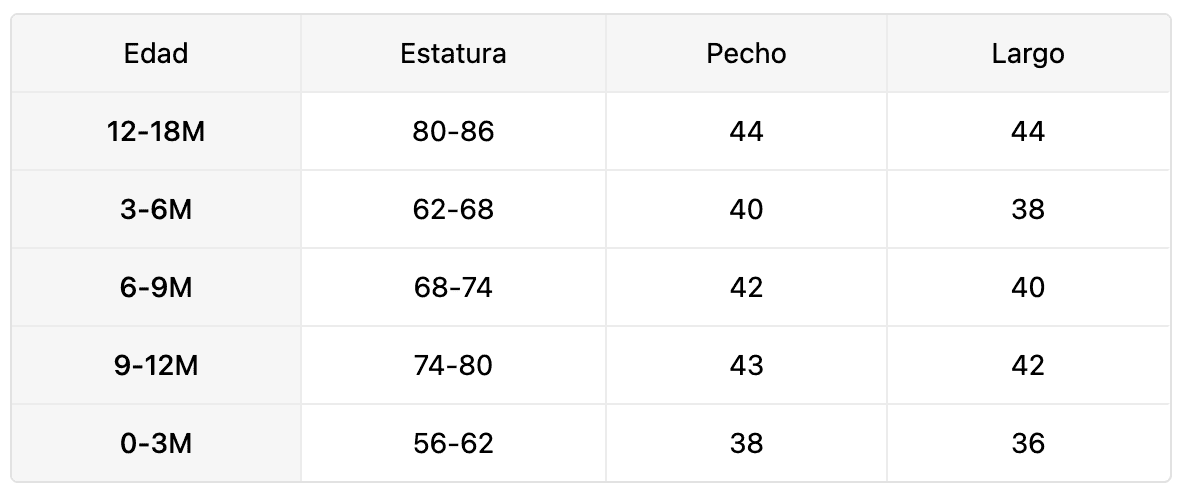Select the 12-18M age row label
Image resolution: width=1184 pixels, height=494 pixels.
[156, 132]
